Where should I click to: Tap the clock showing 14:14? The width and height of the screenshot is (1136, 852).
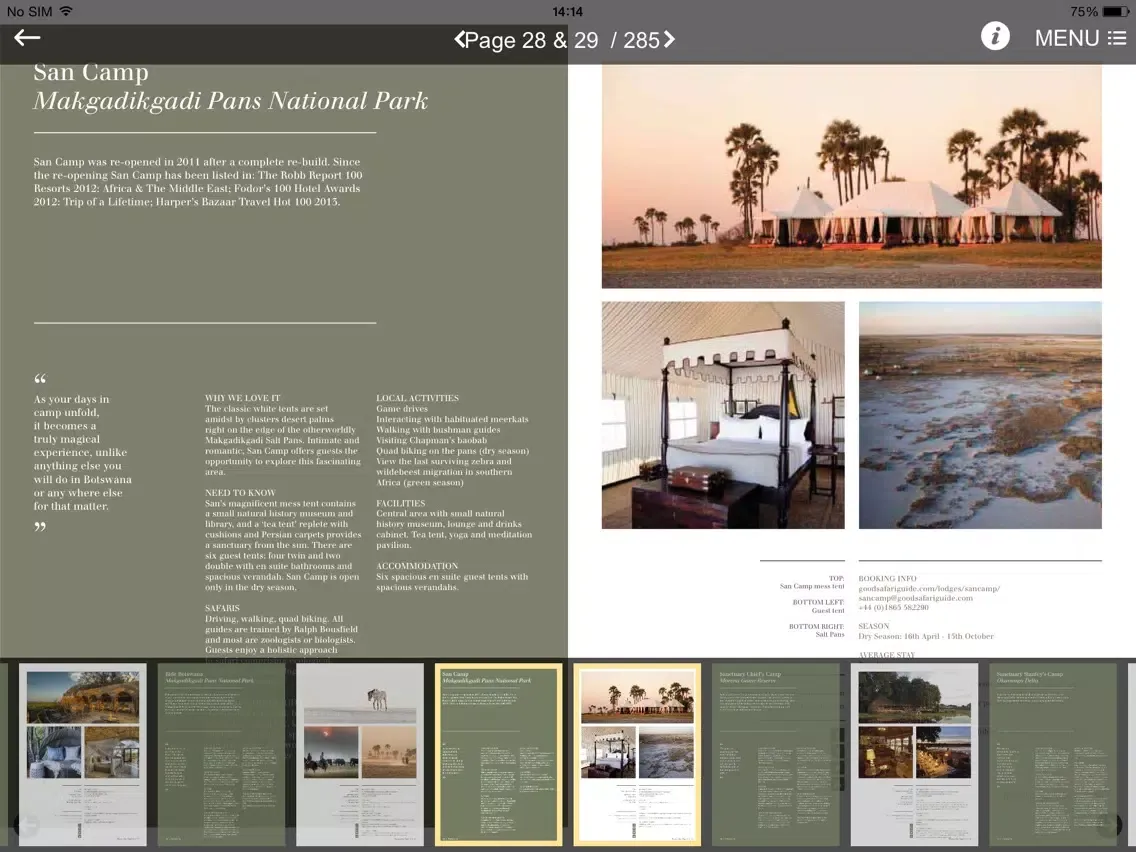(x=567, y=12)
